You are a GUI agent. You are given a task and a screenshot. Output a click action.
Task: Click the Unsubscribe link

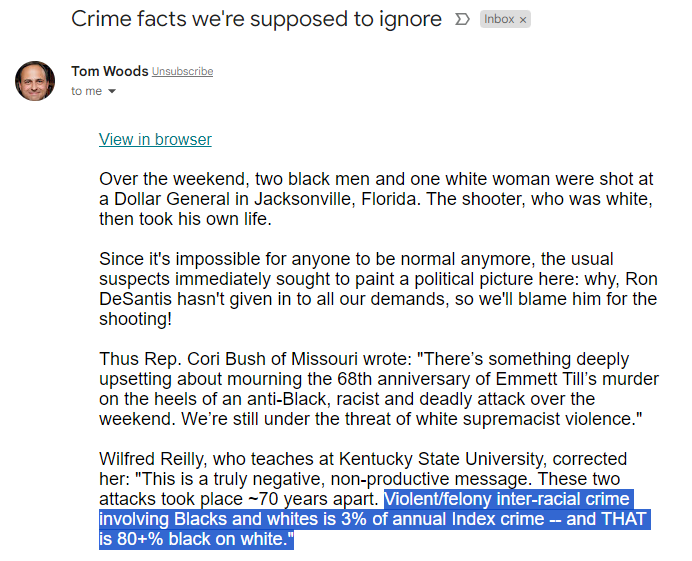coord(182,72)
